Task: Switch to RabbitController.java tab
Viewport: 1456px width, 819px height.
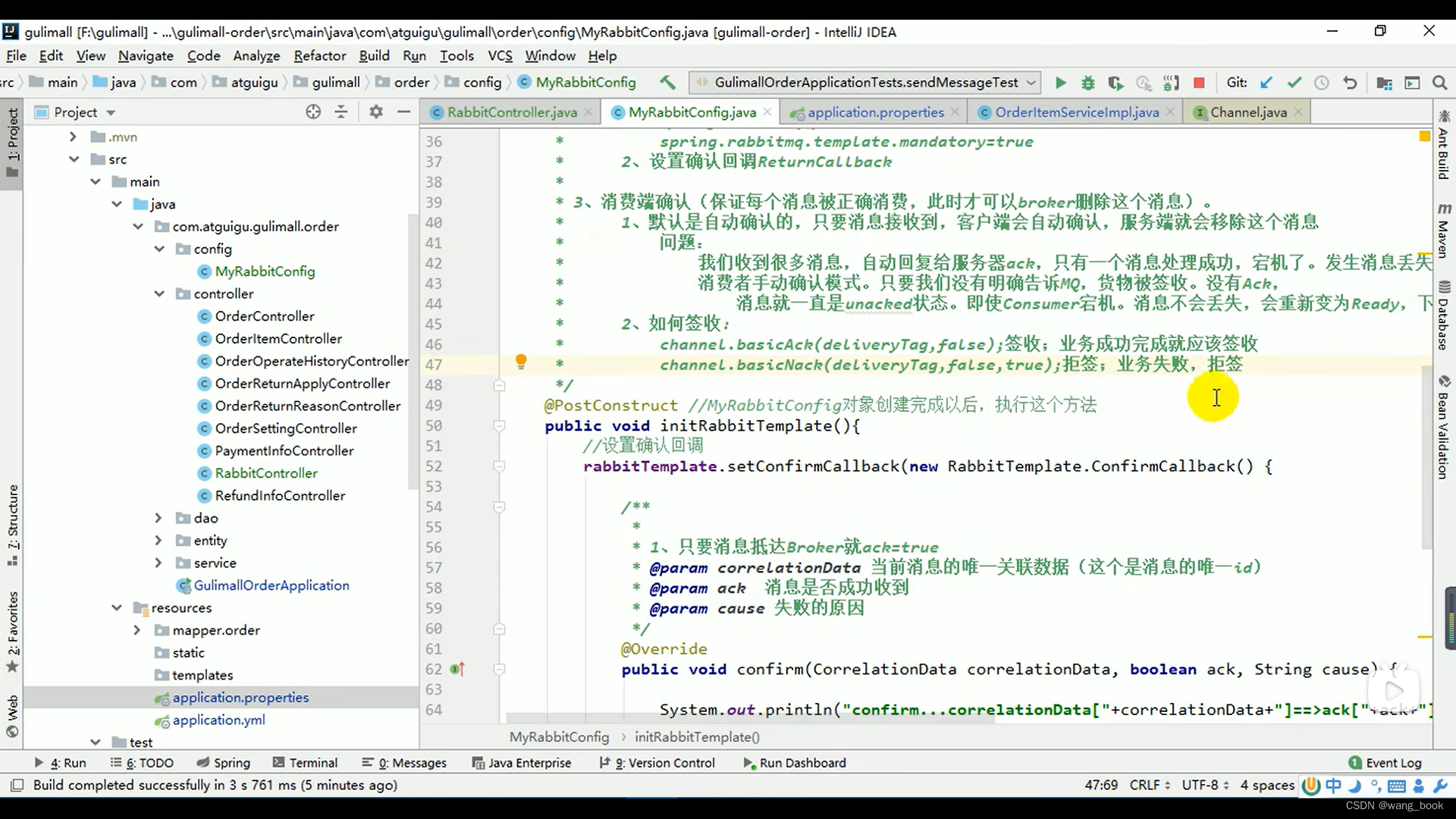Action: pyautogui.click(x=512, y=112)
